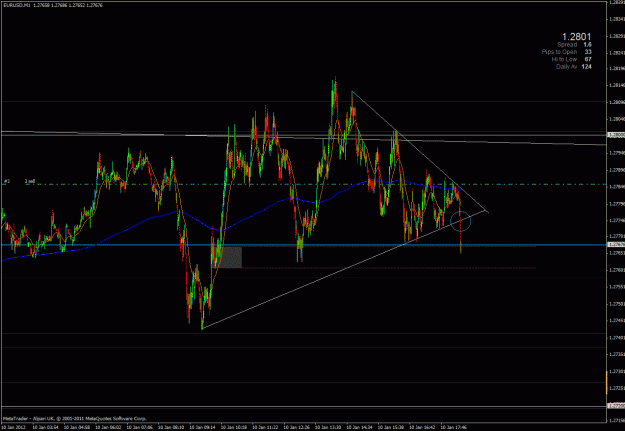Click the 10 Jan 12:26 time label
Viewport: 625px width, 431px height.
[x=296, y=427]
